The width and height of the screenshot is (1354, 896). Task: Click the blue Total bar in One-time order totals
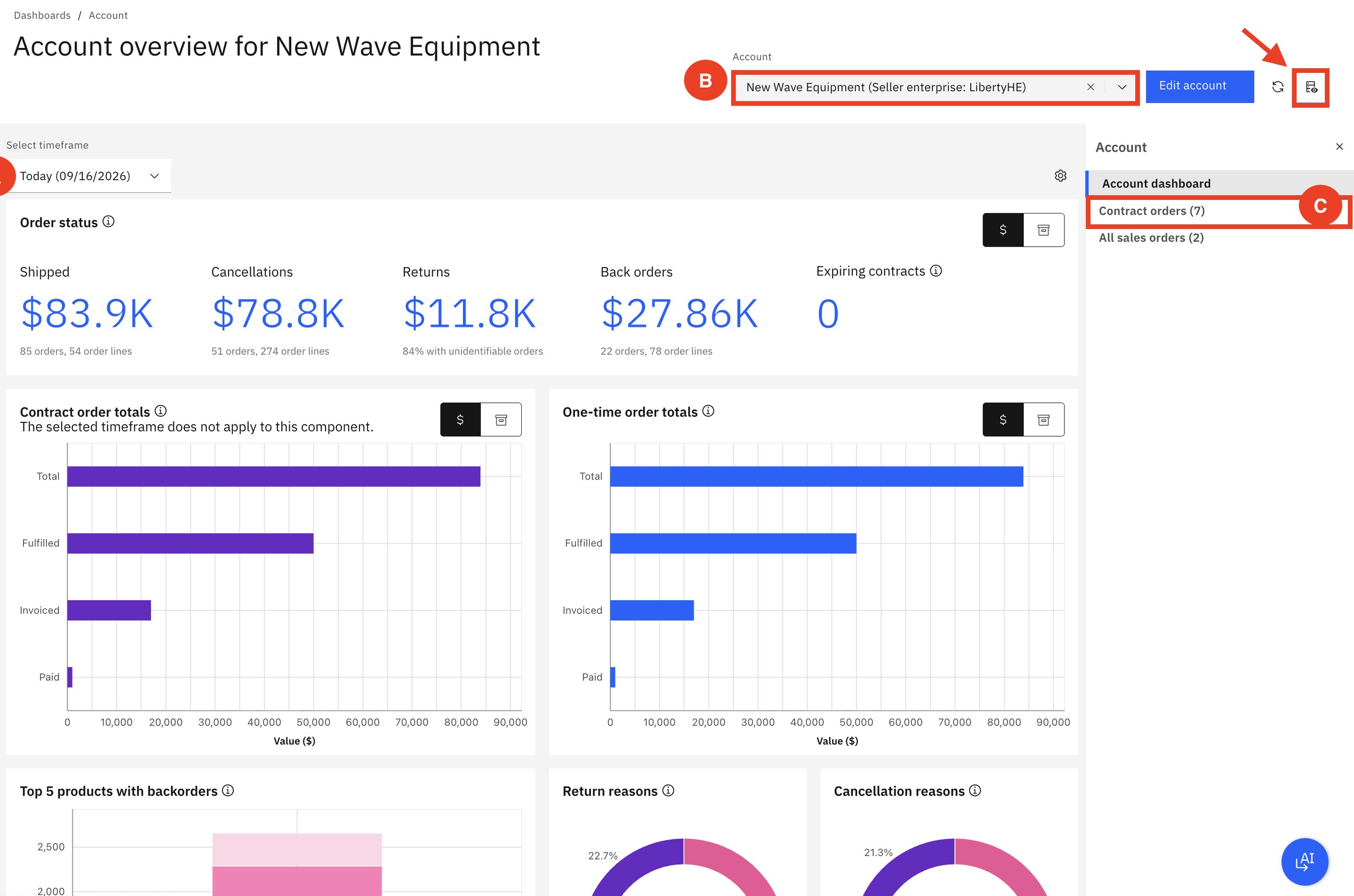(817, 476)
